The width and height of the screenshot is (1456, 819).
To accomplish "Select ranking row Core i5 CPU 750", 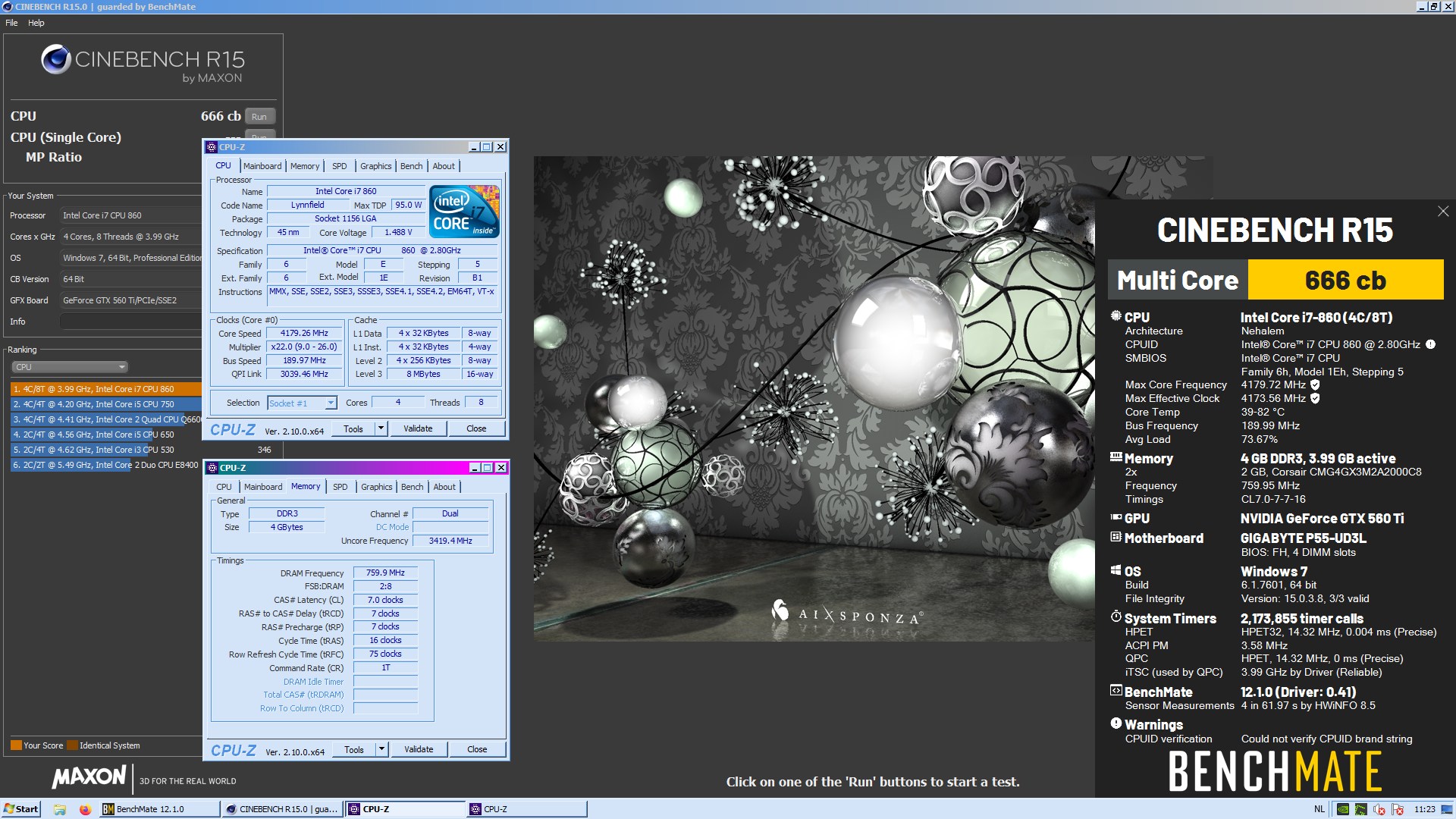I will [x=106, y=404].
